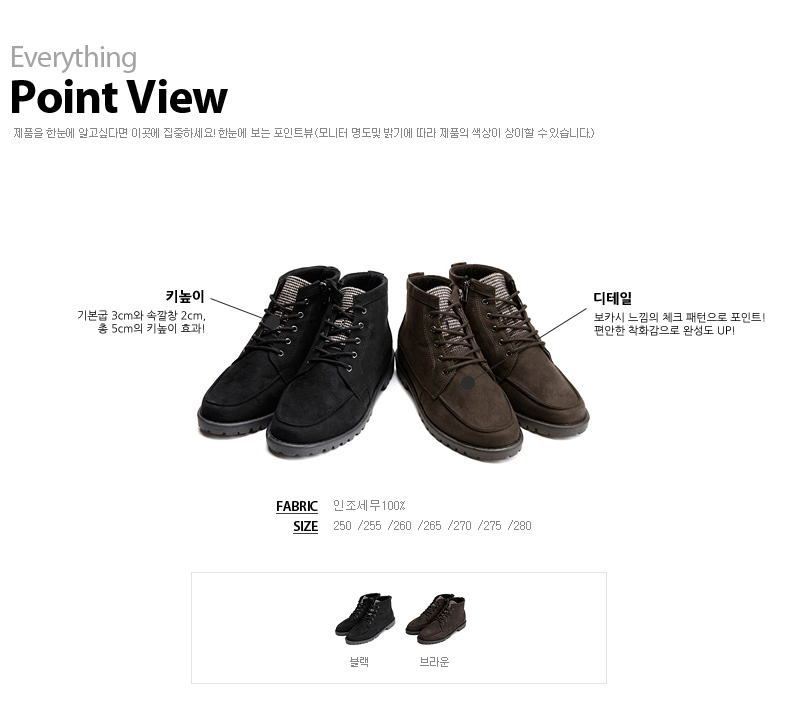Viewport: 800px width, 726px height.
Task: Click the gray dot marker on brown boot
Action: coord(468,383)
